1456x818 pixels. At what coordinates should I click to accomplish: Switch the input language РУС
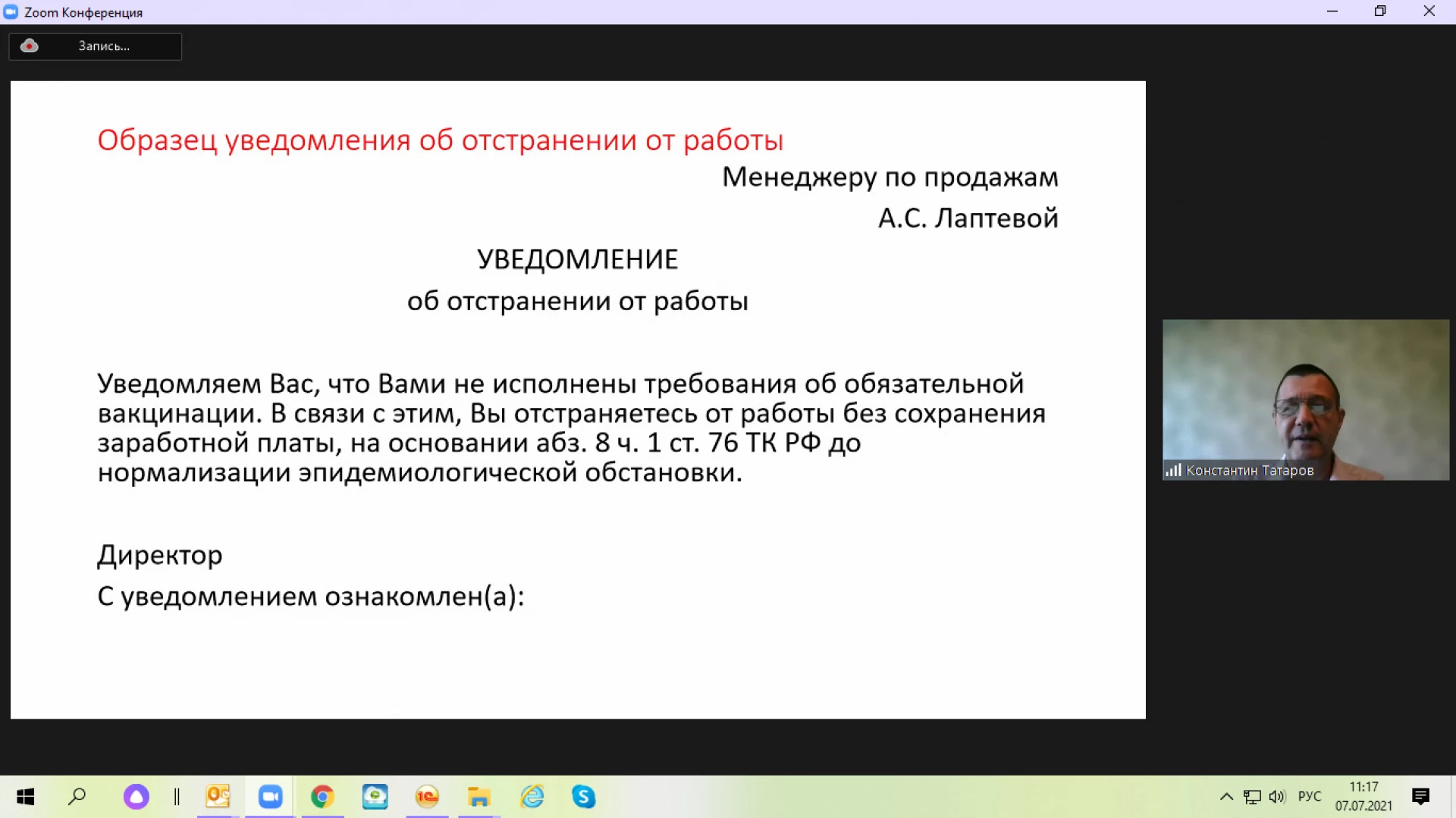point(1310,797)
